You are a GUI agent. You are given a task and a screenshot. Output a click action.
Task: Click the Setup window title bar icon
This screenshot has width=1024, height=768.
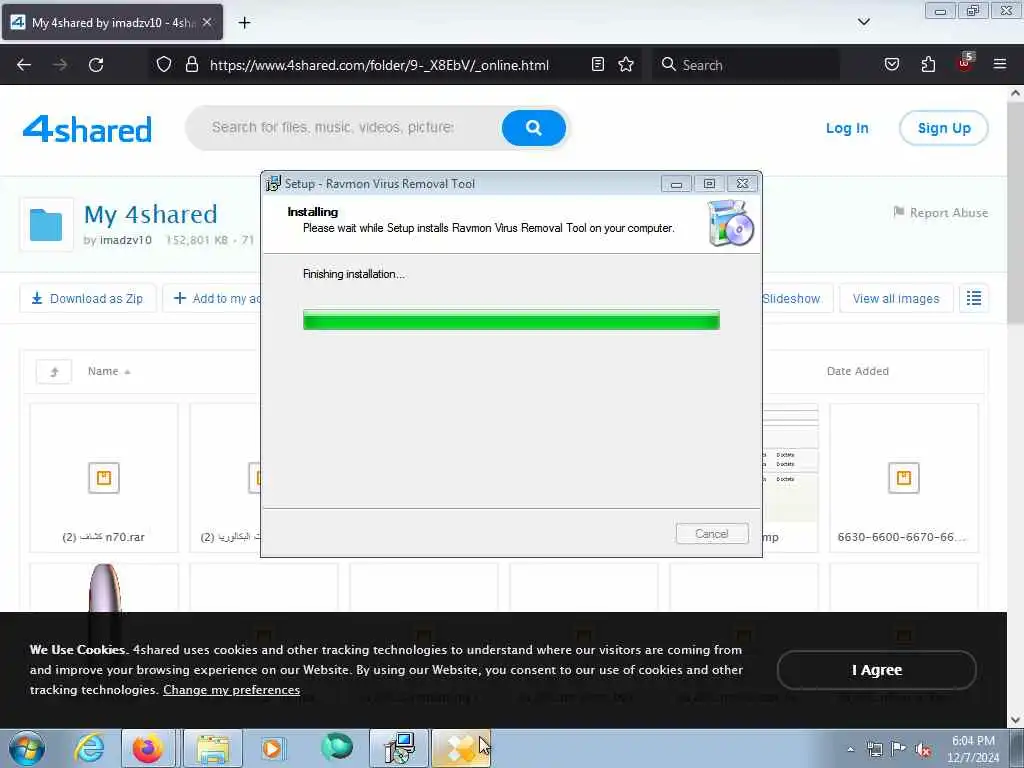[273, 184]
